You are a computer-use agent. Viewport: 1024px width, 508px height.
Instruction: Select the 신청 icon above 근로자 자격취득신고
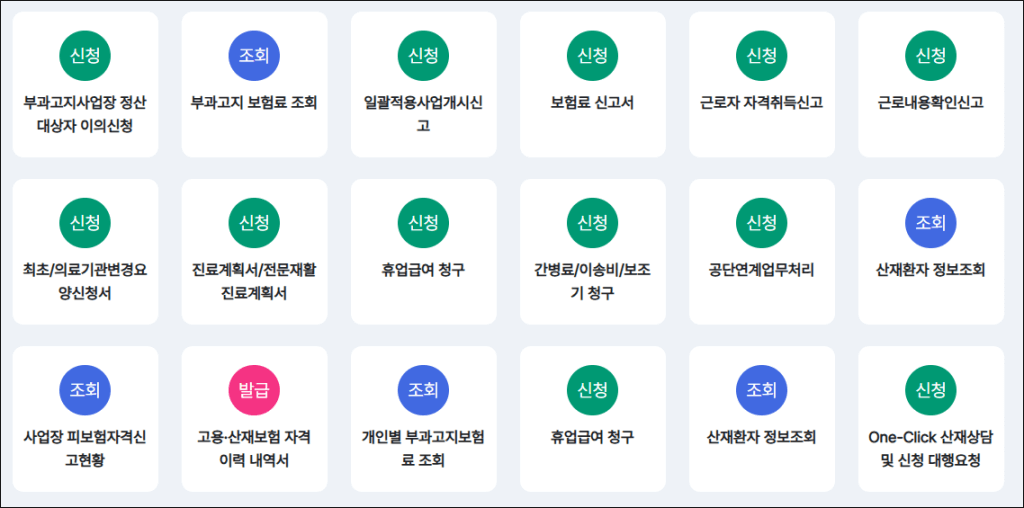[762, 56]
